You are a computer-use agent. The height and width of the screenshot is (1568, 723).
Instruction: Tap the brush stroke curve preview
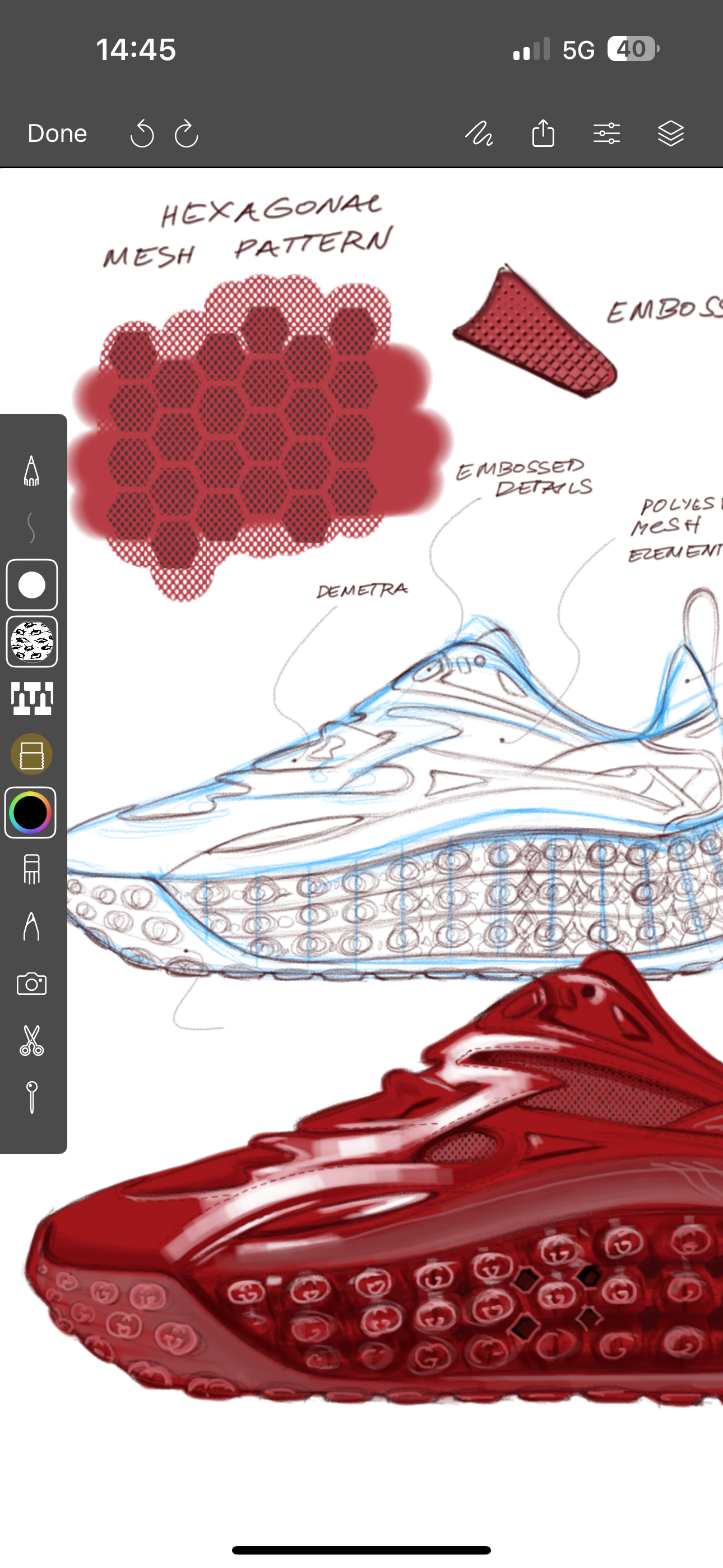(31, 527)
